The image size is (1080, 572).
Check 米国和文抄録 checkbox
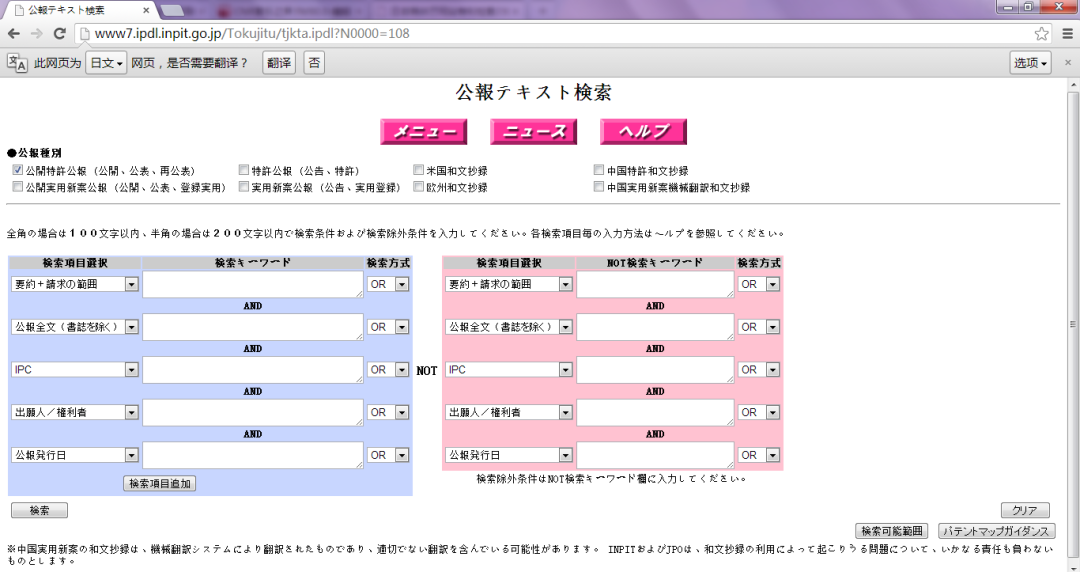coord(419,170)
